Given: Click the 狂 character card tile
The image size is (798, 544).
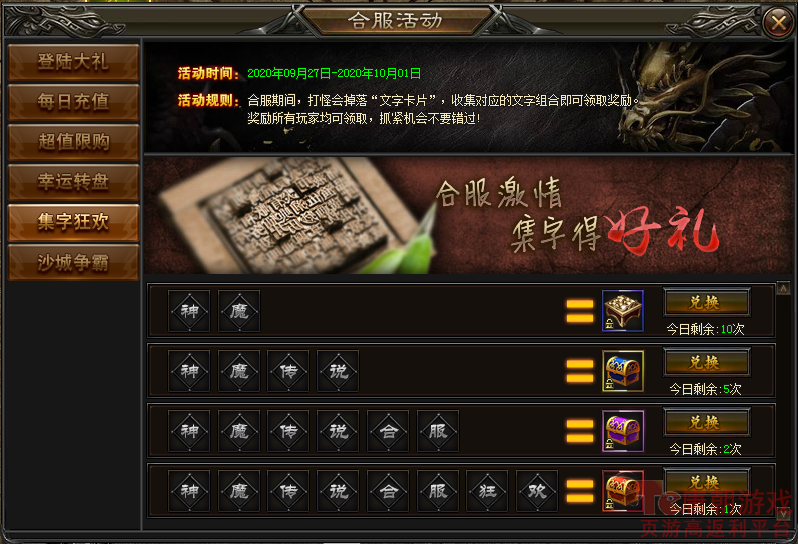Looking at the screenshot, I should 487,491.
